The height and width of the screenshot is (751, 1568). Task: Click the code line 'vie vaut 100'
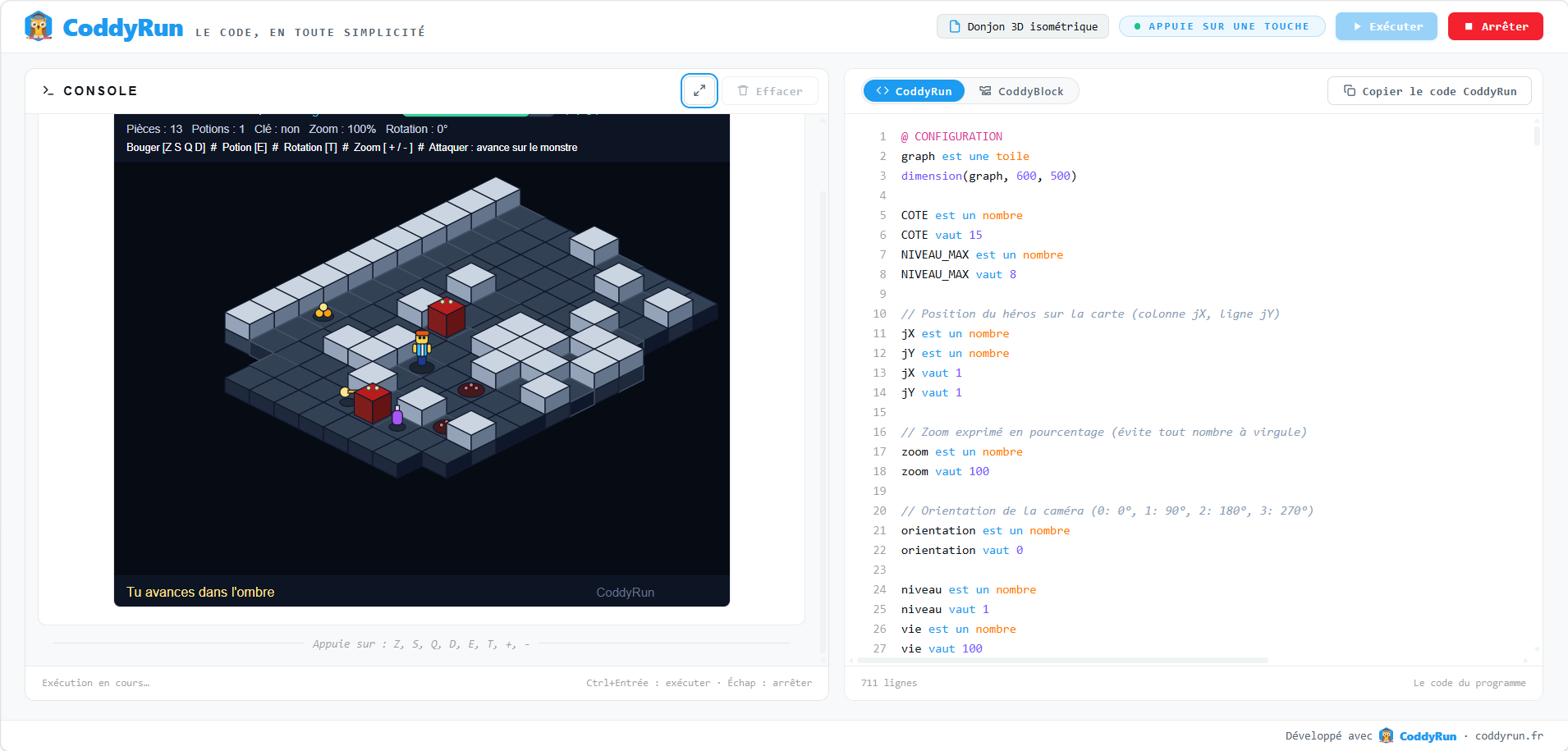942,648
